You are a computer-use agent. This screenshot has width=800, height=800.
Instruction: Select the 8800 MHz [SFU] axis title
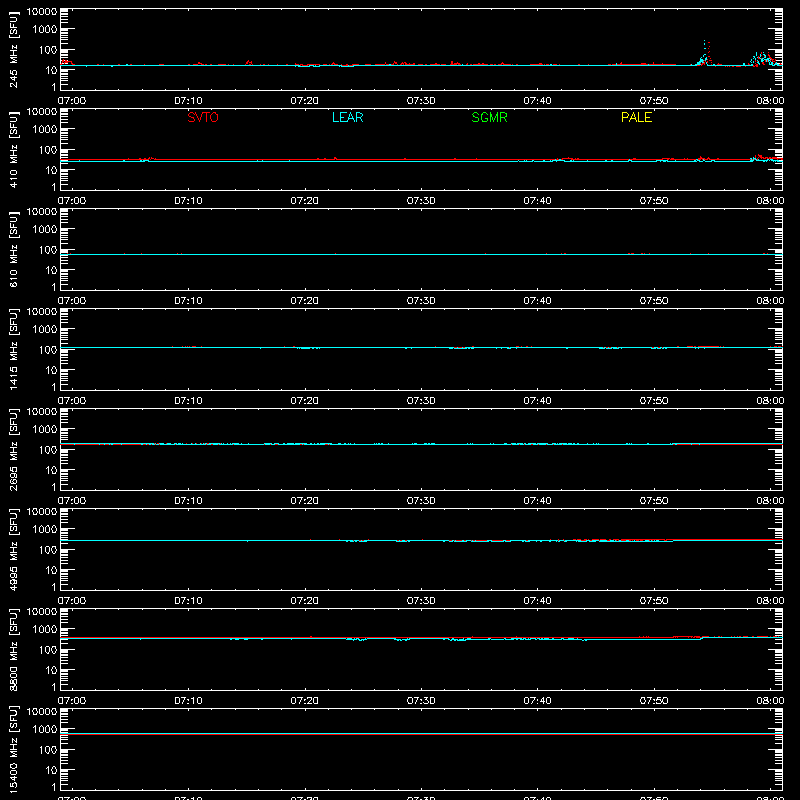click(13, 650)
